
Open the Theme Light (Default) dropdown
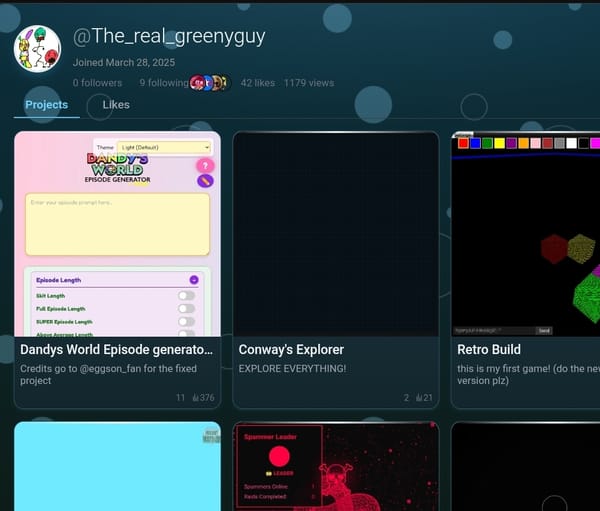(x=164, y=147)
